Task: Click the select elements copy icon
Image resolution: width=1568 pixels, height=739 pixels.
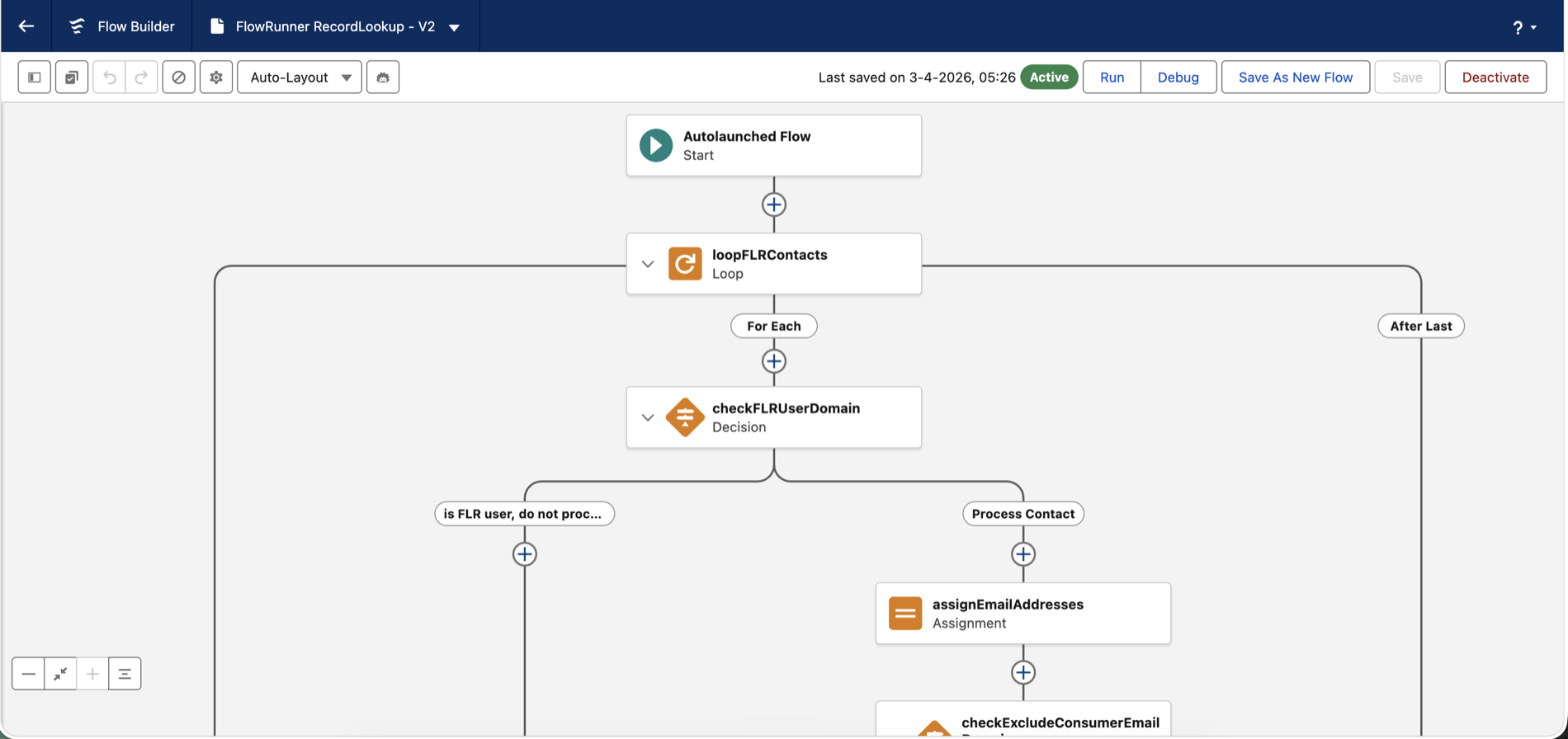Action: 72,78
